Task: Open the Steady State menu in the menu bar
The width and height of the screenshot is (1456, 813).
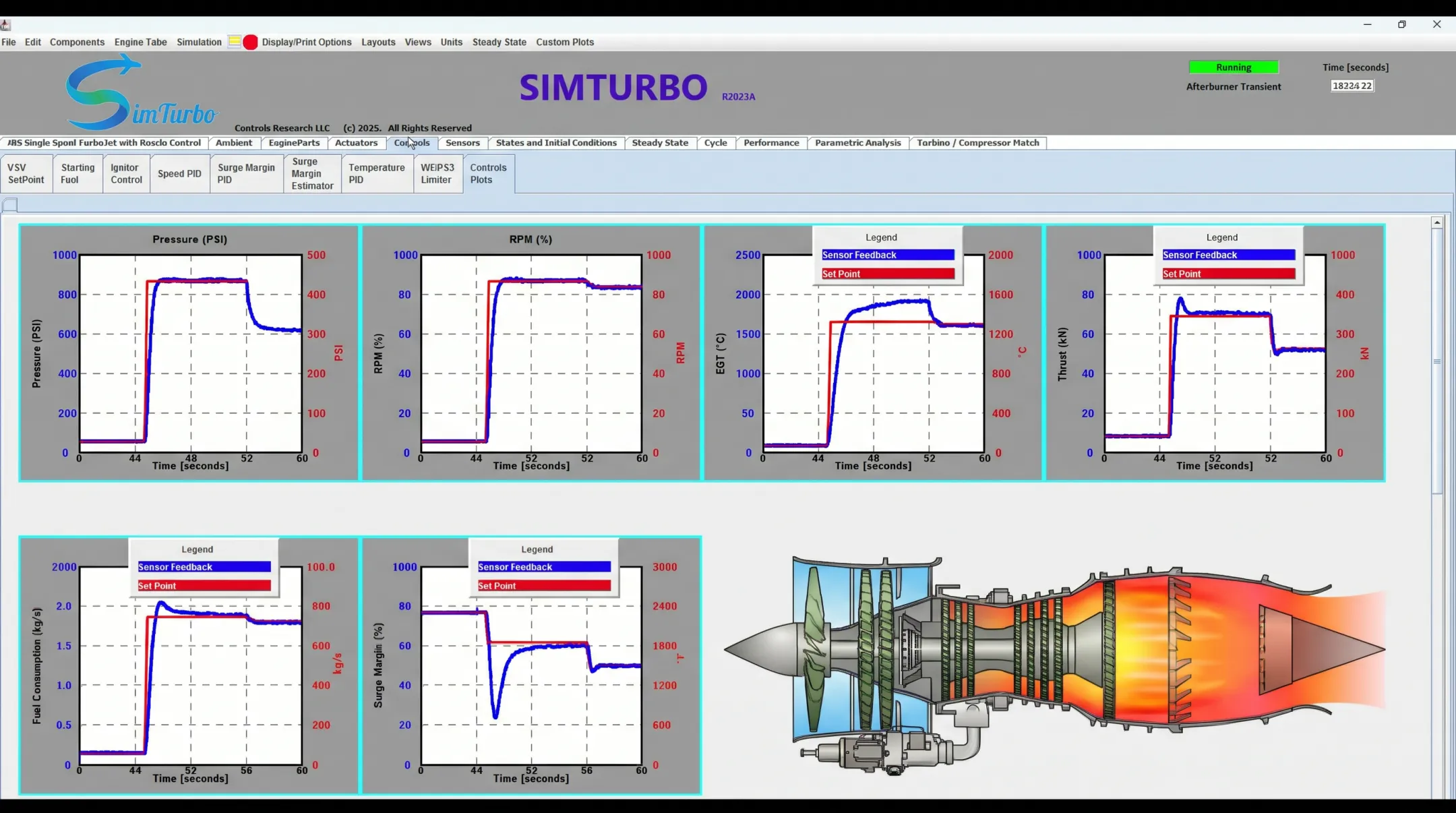Action: [499, 42]
